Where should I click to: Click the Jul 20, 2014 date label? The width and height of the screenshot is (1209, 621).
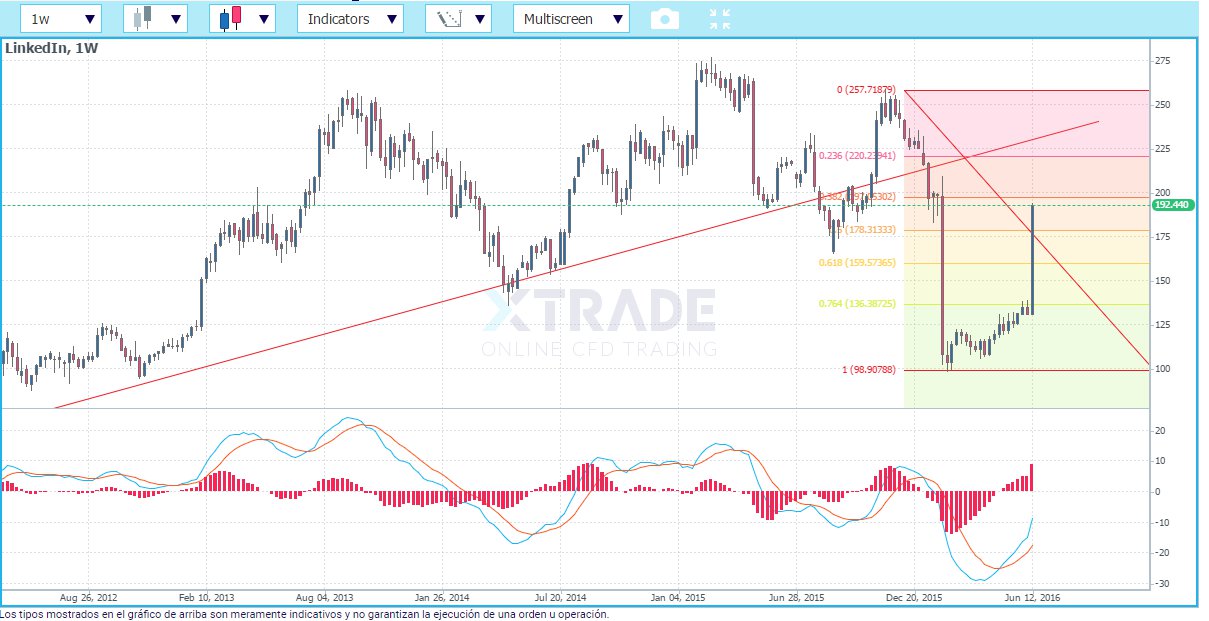(561, 597)
